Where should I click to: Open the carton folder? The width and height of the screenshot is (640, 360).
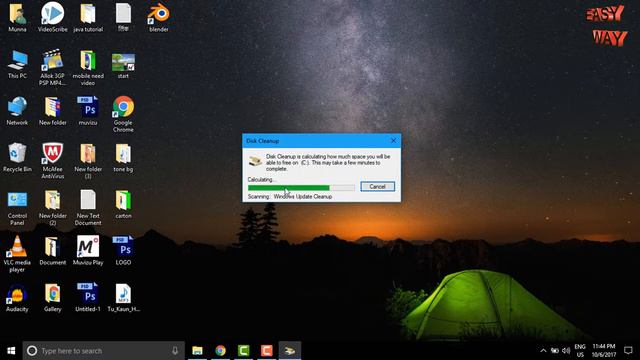click(123, 204)
